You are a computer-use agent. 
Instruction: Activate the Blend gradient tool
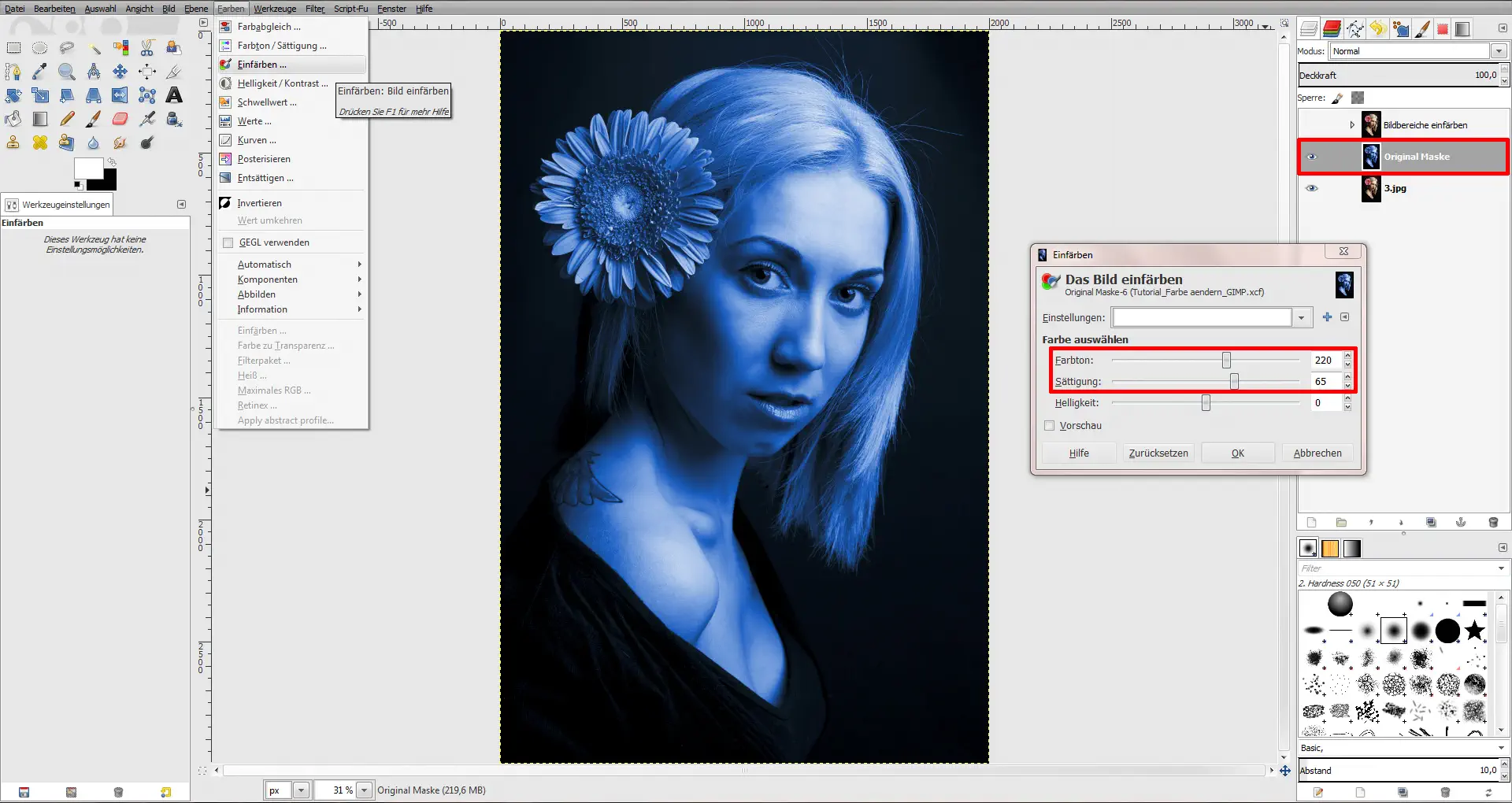pyautogui.click(x=40, y=119)
